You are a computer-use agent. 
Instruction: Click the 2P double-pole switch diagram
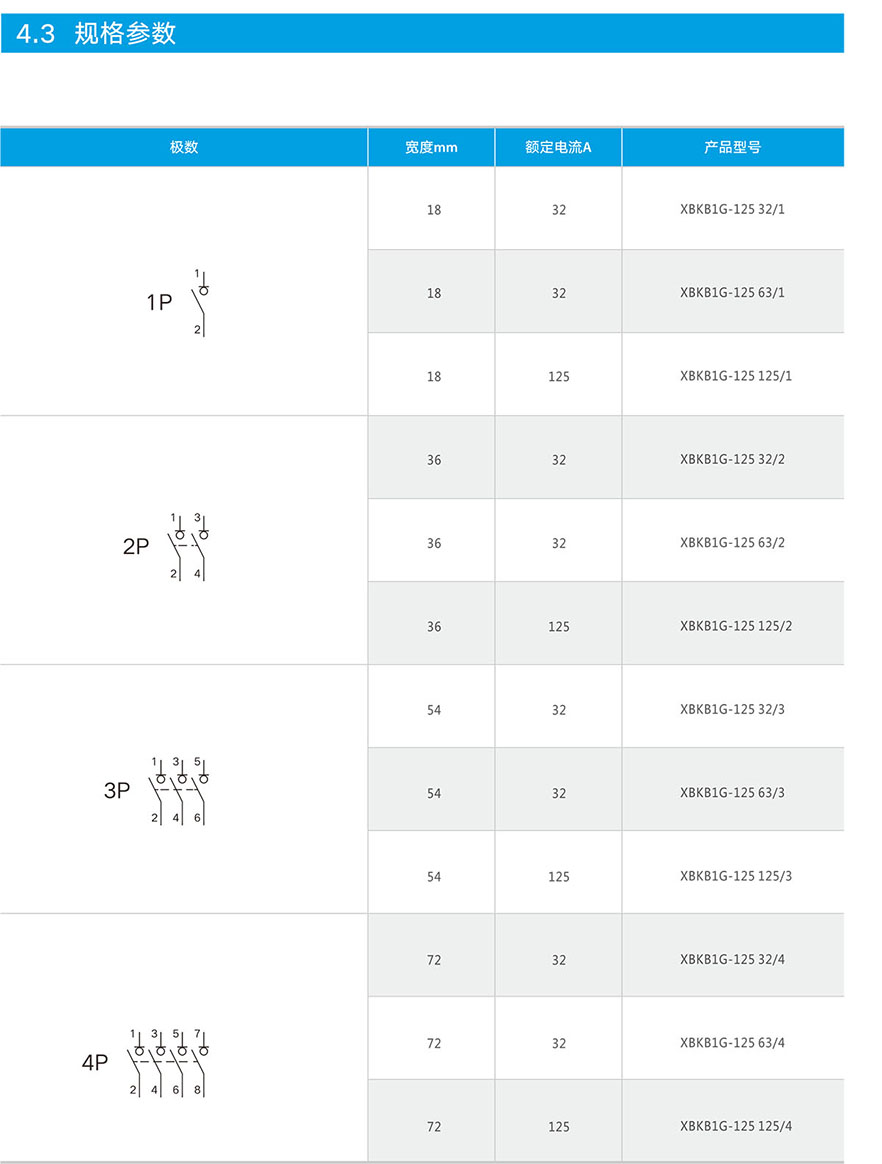pos(188,547)
